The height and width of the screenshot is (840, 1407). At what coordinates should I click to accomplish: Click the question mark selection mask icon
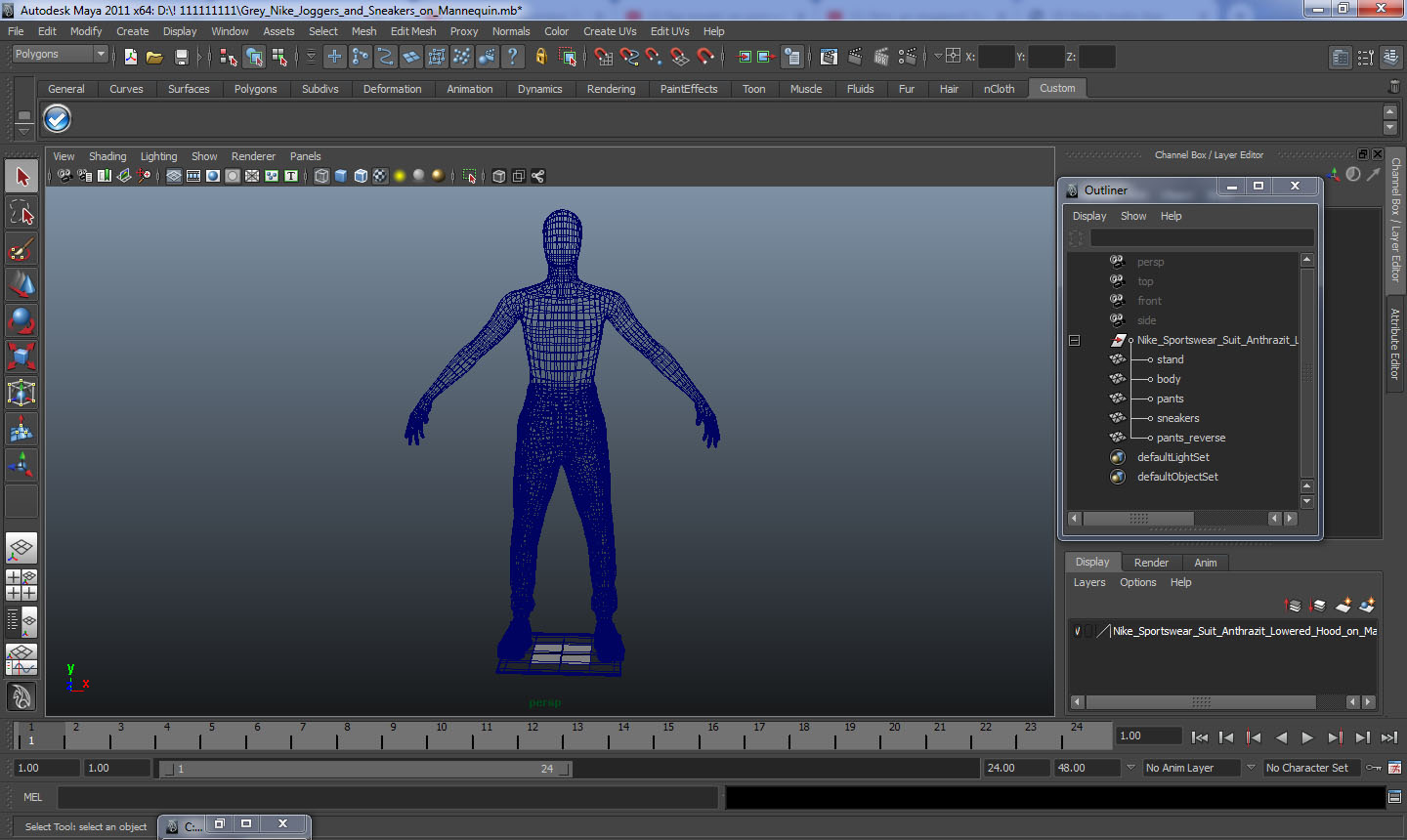pyautogui.click(x=512, y=57)
